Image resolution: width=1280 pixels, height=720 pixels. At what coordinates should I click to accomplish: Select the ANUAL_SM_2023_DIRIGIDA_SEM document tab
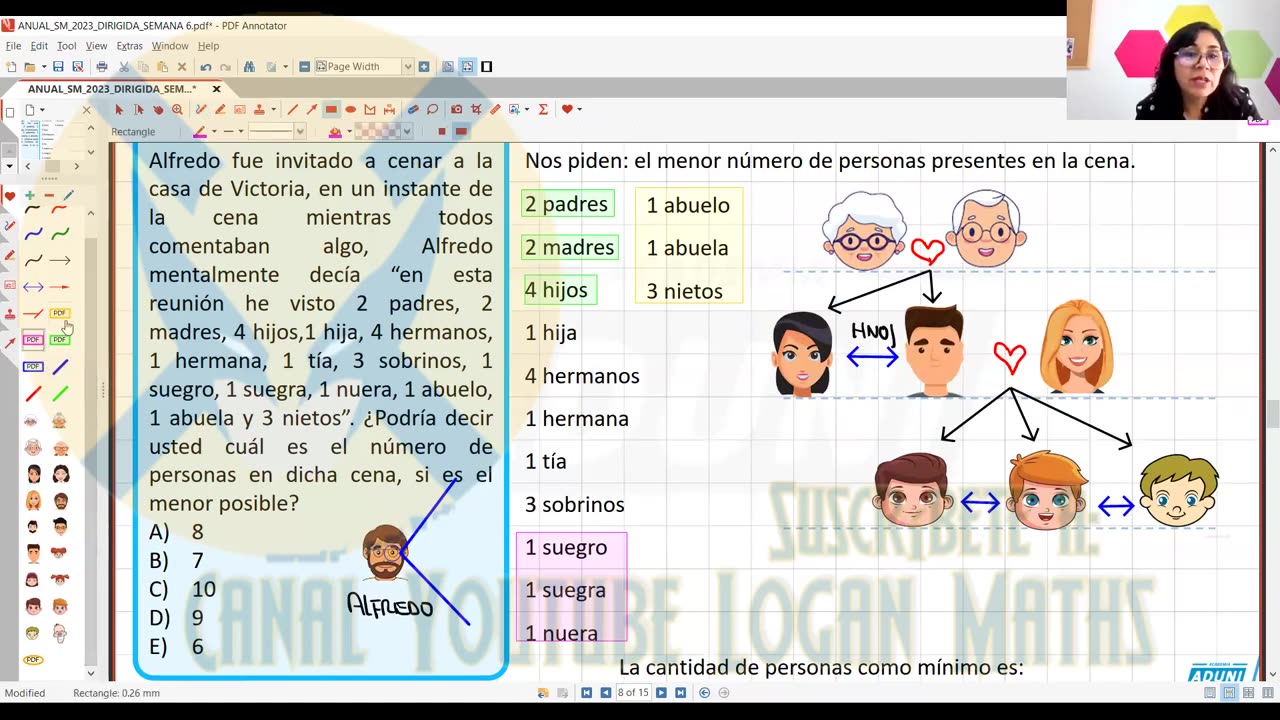pos(111,88)
